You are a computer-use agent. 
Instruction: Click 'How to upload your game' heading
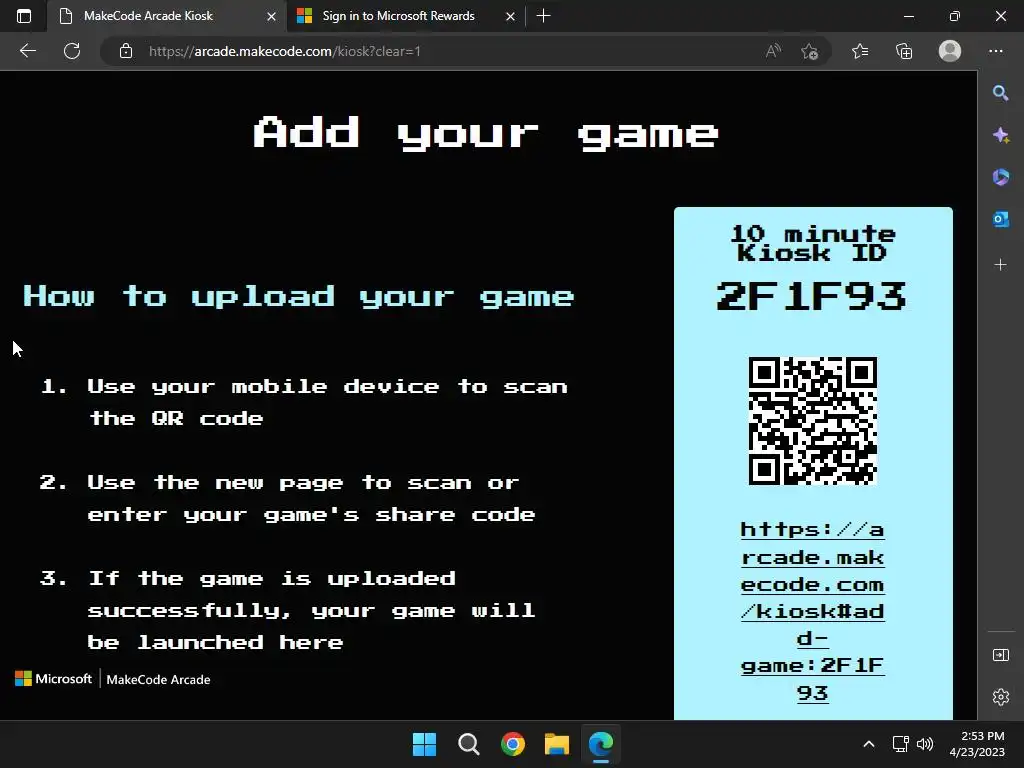pos(298,296)
